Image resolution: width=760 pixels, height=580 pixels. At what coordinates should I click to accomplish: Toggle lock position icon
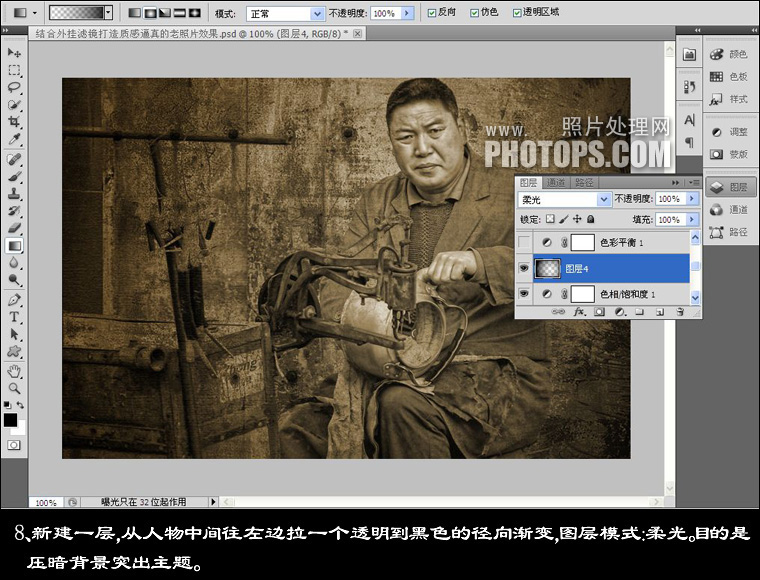point(577,219)
